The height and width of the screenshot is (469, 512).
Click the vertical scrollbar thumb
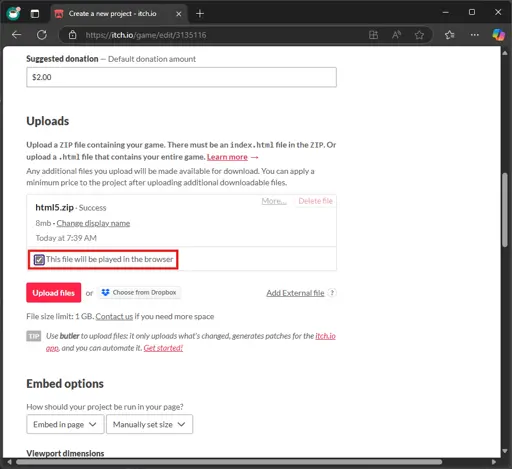pos(505,210)
